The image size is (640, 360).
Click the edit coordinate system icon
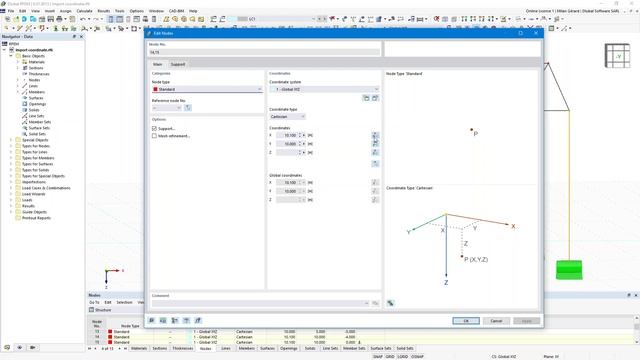click(x=375, y=98)
